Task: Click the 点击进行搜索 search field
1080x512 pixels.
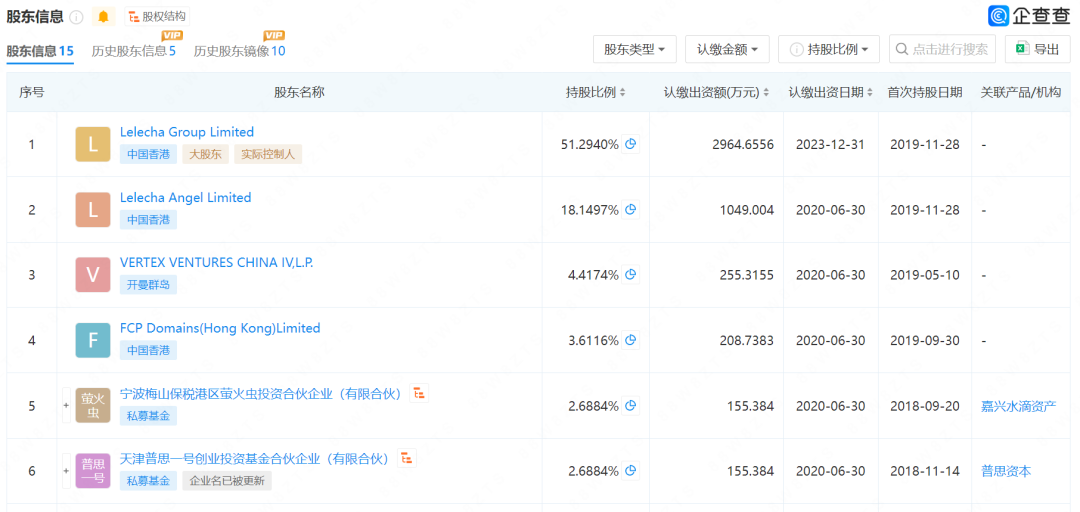Action: [x=942, y=50]
